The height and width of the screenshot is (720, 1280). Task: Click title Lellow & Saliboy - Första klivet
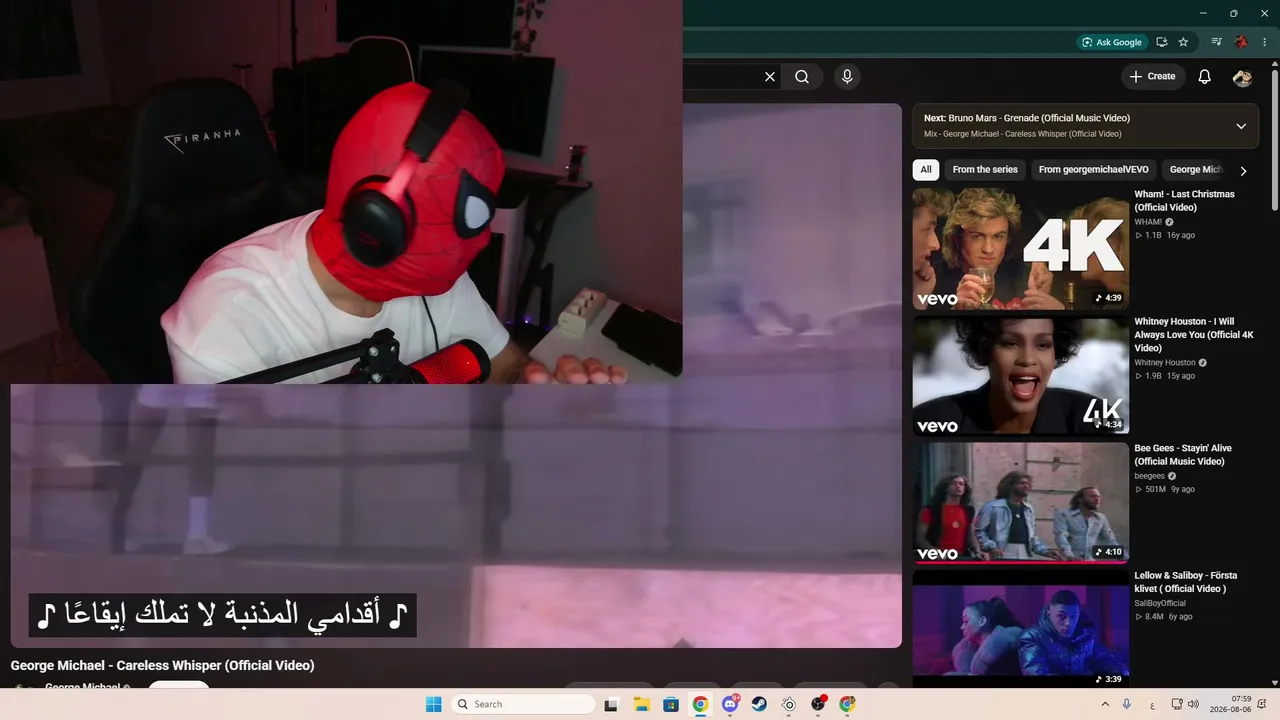pos(1185,582)
